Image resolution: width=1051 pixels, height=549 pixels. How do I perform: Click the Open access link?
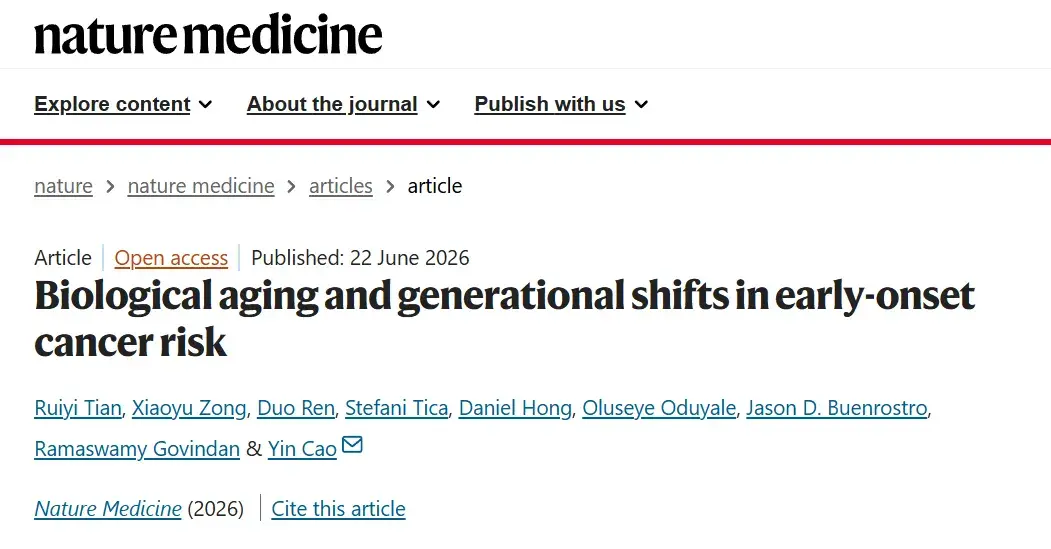(171, 258)
